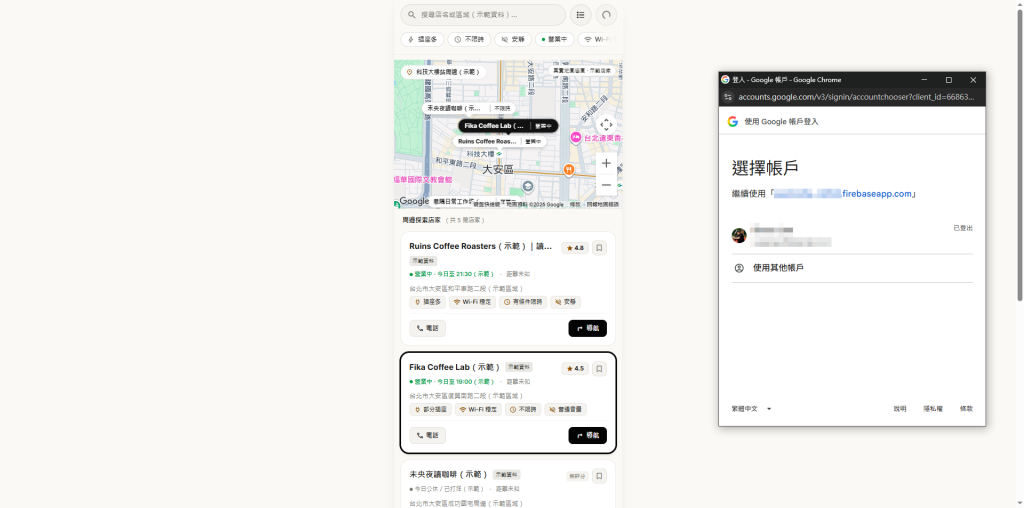Click Fika card 部分插座 tag
Viewport: 1024px width, 508px height.
tap(431, 409)
